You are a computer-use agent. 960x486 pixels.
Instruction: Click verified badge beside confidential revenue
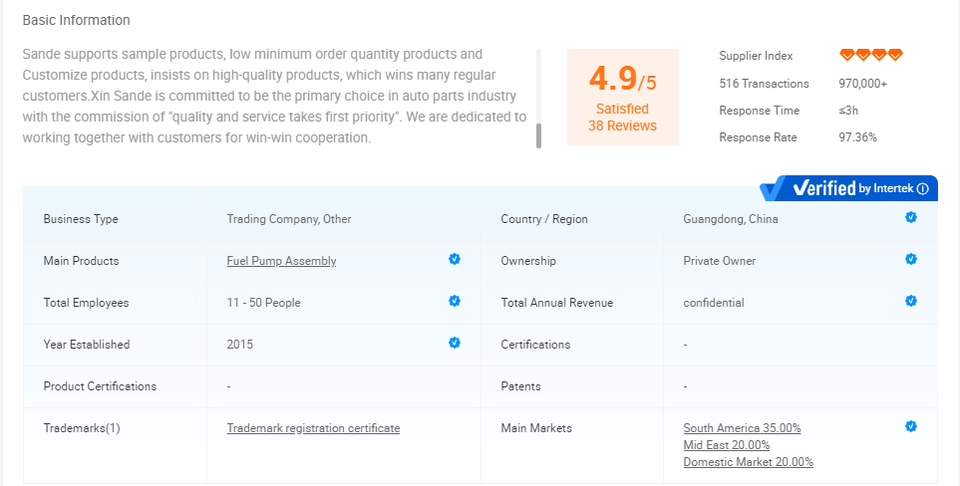(x=911, y=301)
